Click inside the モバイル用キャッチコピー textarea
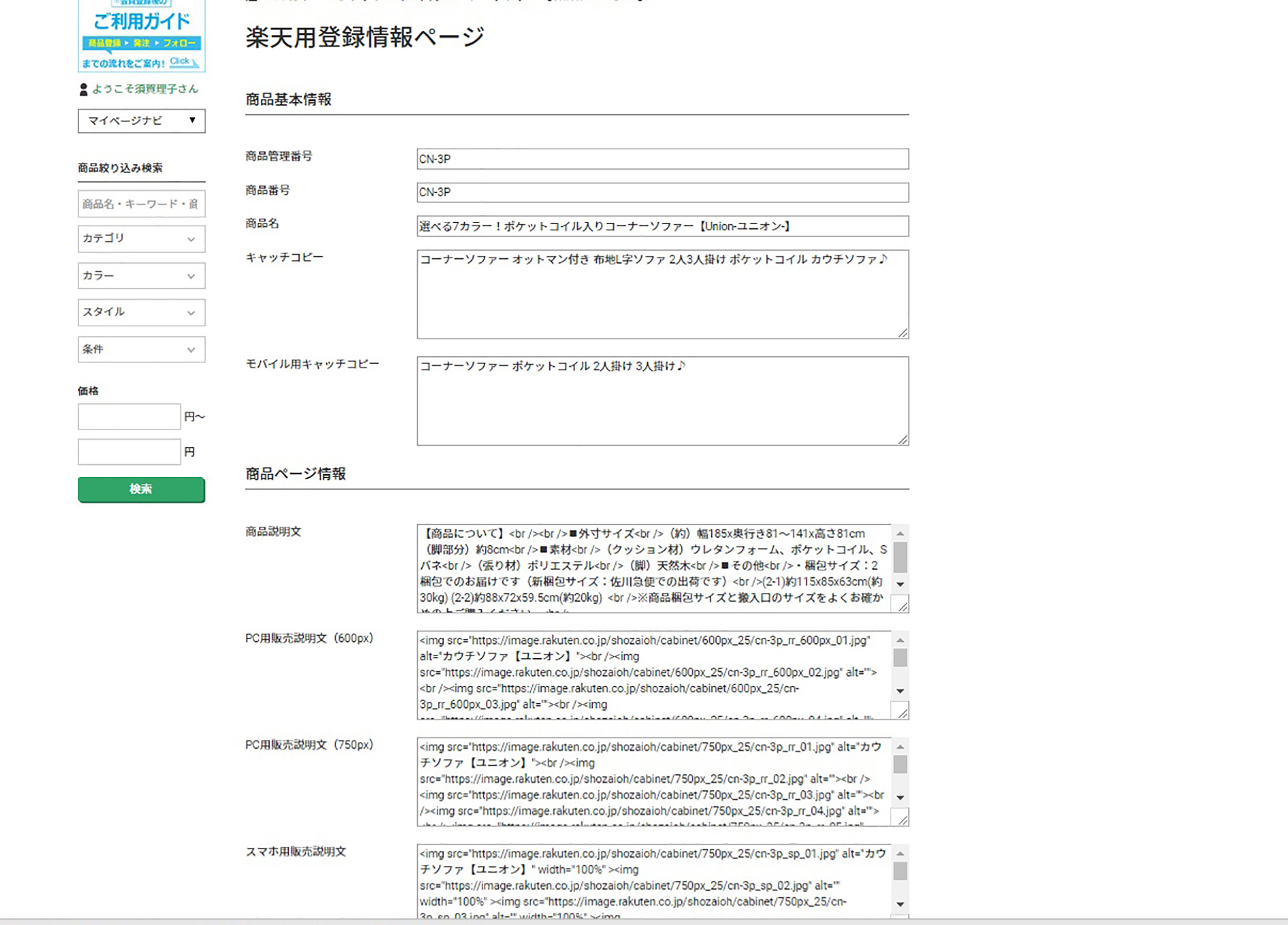The width and height of the screenshot is (1288, 925). [663, 401]
